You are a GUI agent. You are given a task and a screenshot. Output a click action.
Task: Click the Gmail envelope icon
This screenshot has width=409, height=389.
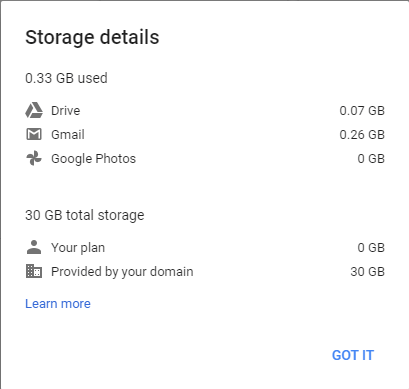(x=34, y=134)
